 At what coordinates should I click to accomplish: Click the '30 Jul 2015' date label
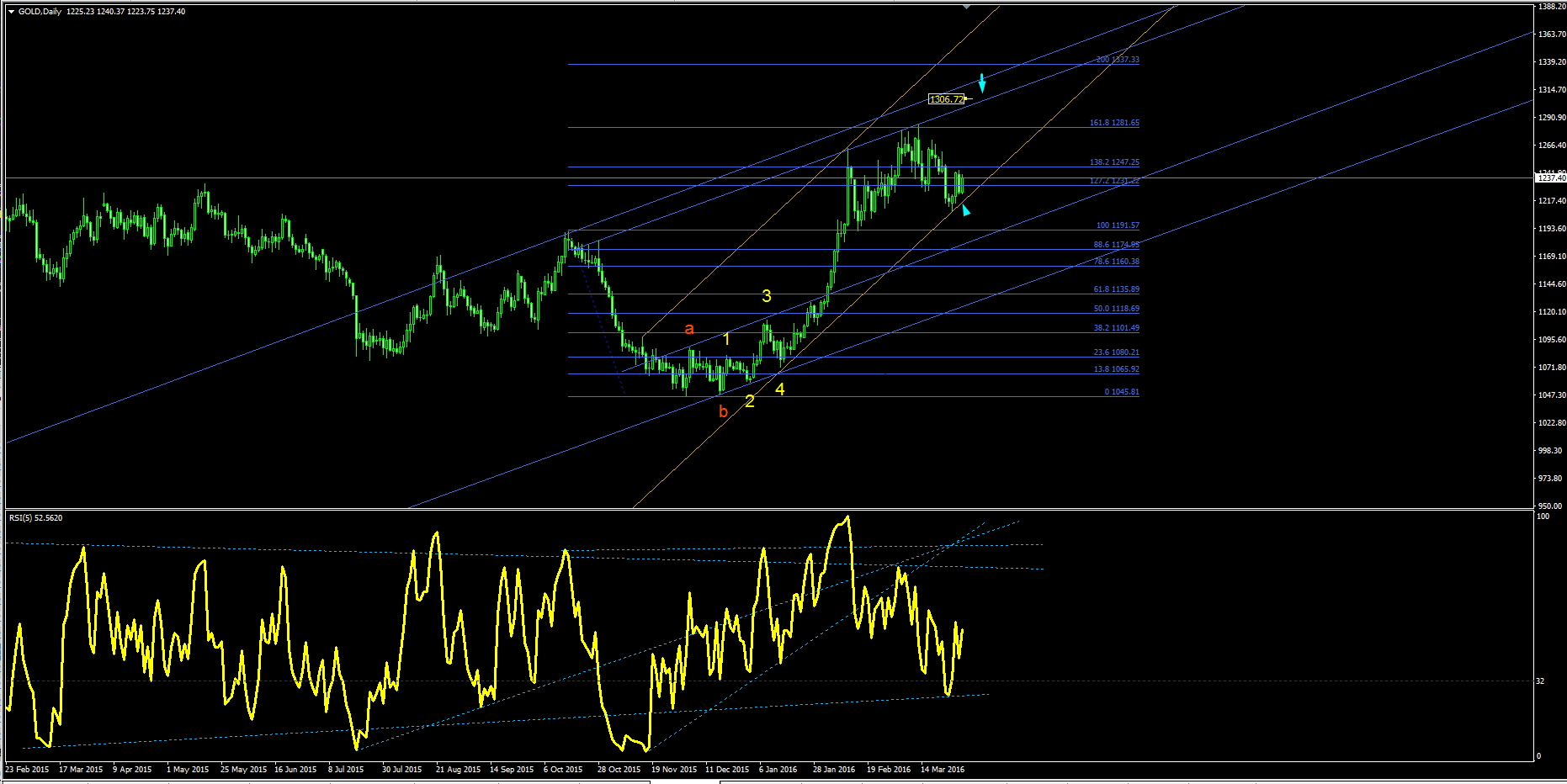pyautogui.click(x=401, y=770)
